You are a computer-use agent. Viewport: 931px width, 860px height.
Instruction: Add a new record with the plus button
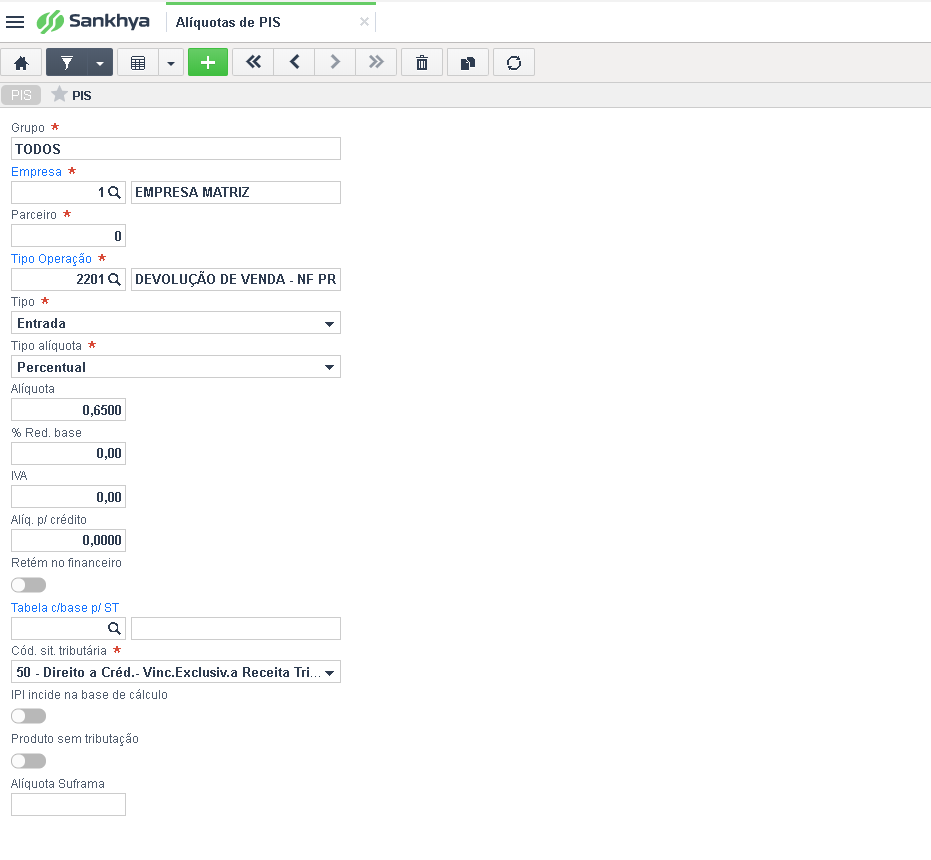pyautogui.click(x=208, y=62)
